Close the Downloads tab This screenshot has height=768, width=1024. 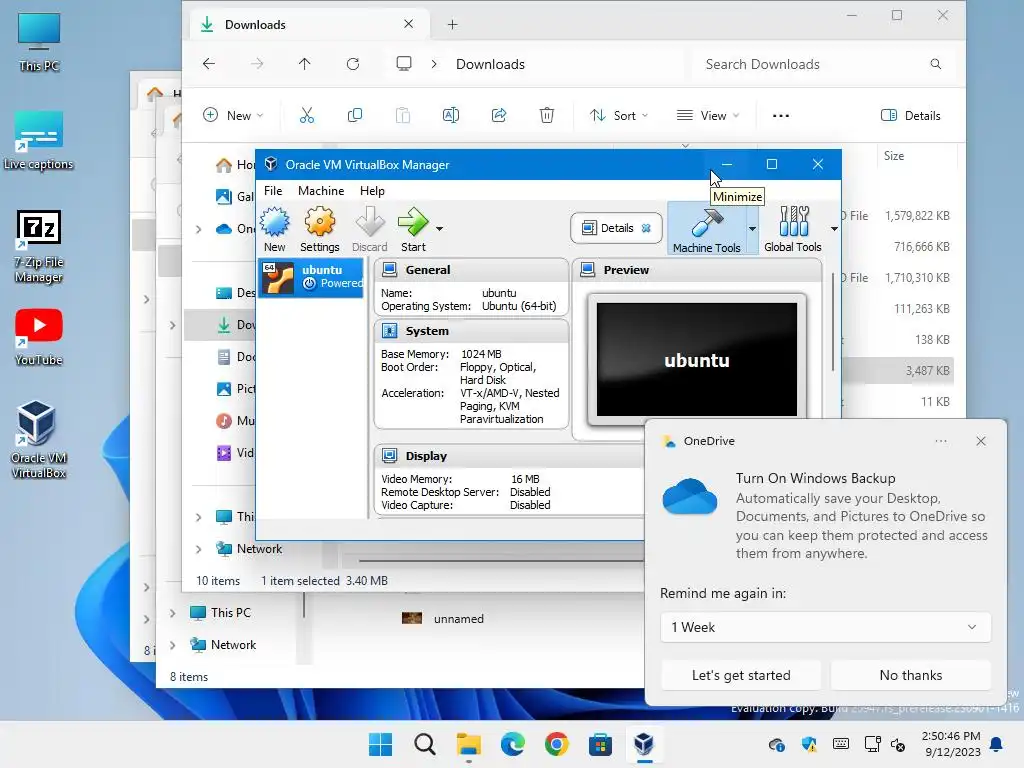point(408,24)
